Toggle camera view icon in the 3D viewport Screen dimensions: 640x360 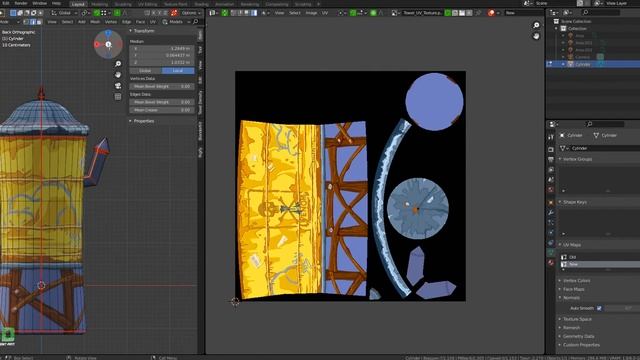pos(118,86)
